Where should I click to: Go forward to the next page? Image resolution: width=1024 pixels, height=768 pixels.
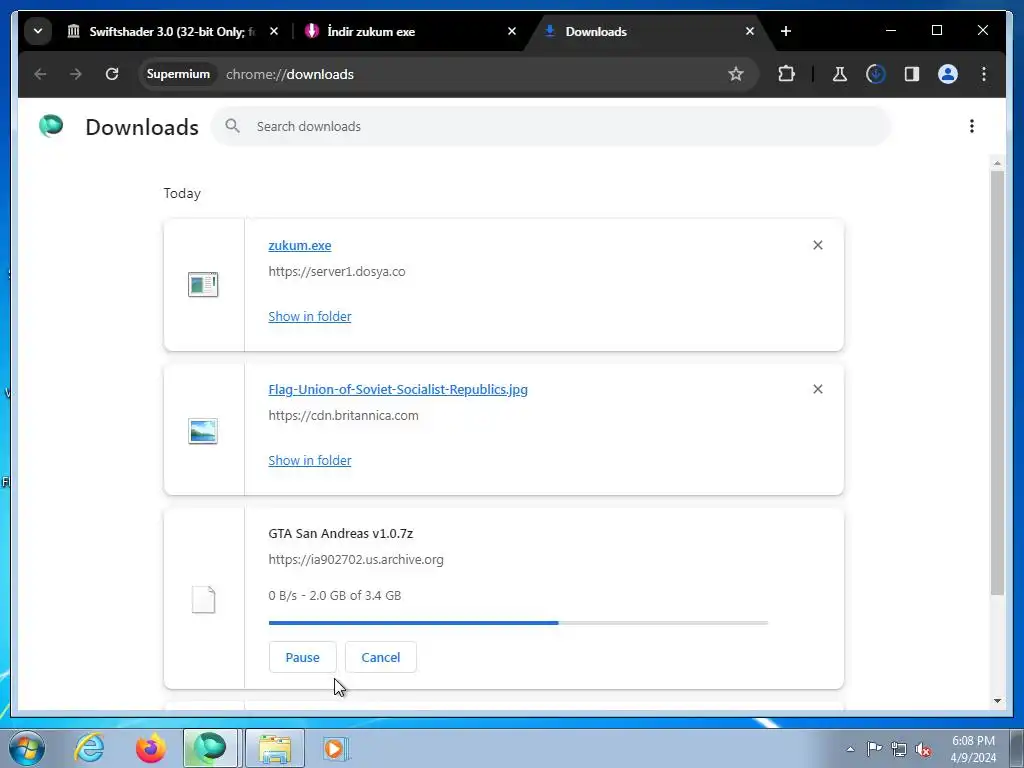[76, 74]
